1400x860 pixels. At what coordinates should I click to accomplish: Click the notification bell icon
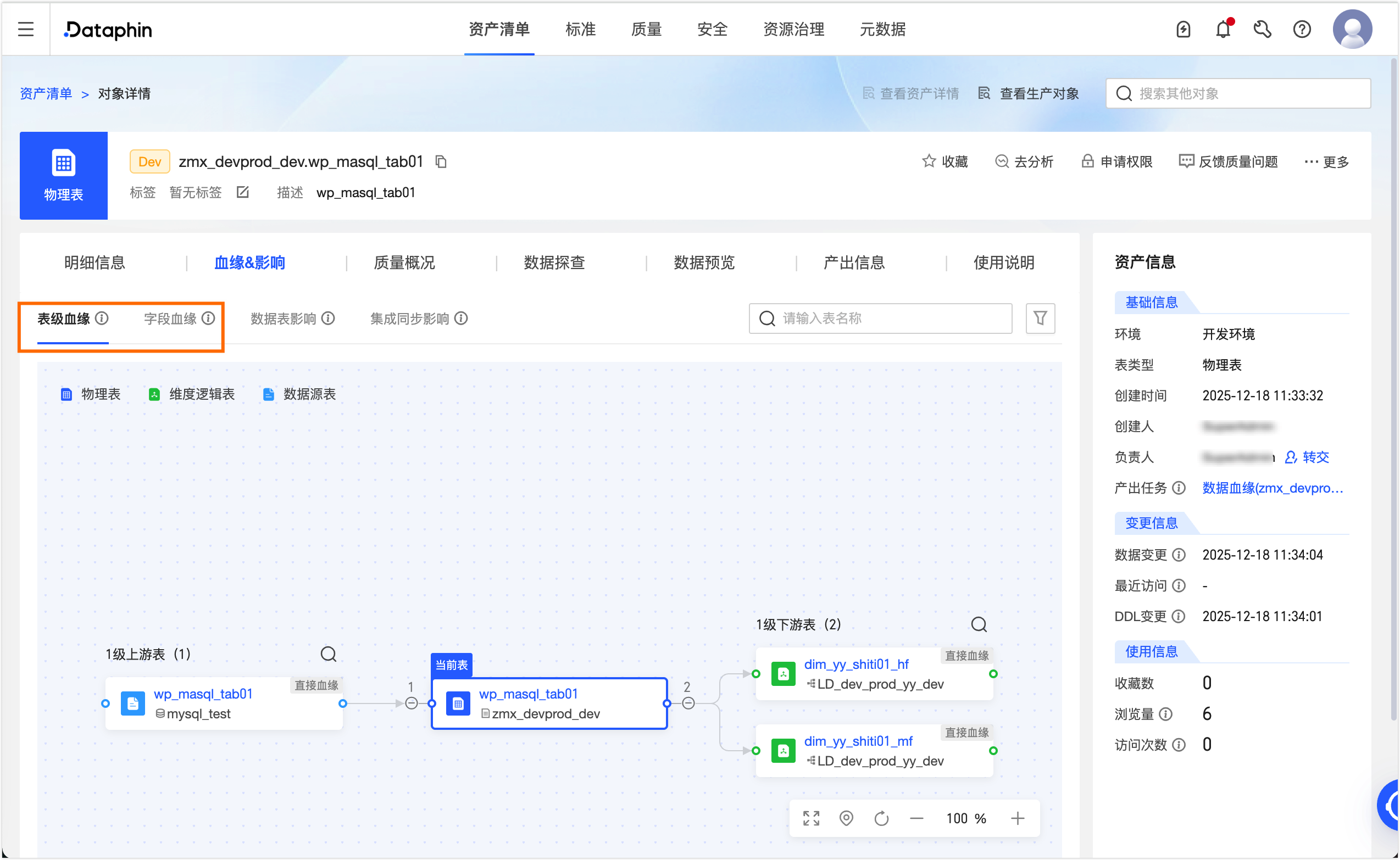[1223, 29]
